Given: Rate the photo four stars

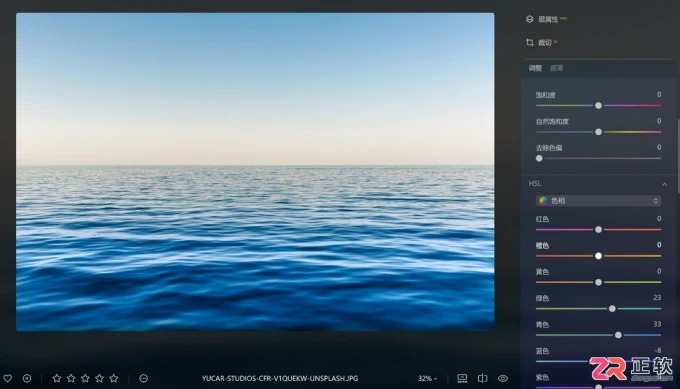Looking at the screenshot, I should pyautogui.click(x=99, y=378).
